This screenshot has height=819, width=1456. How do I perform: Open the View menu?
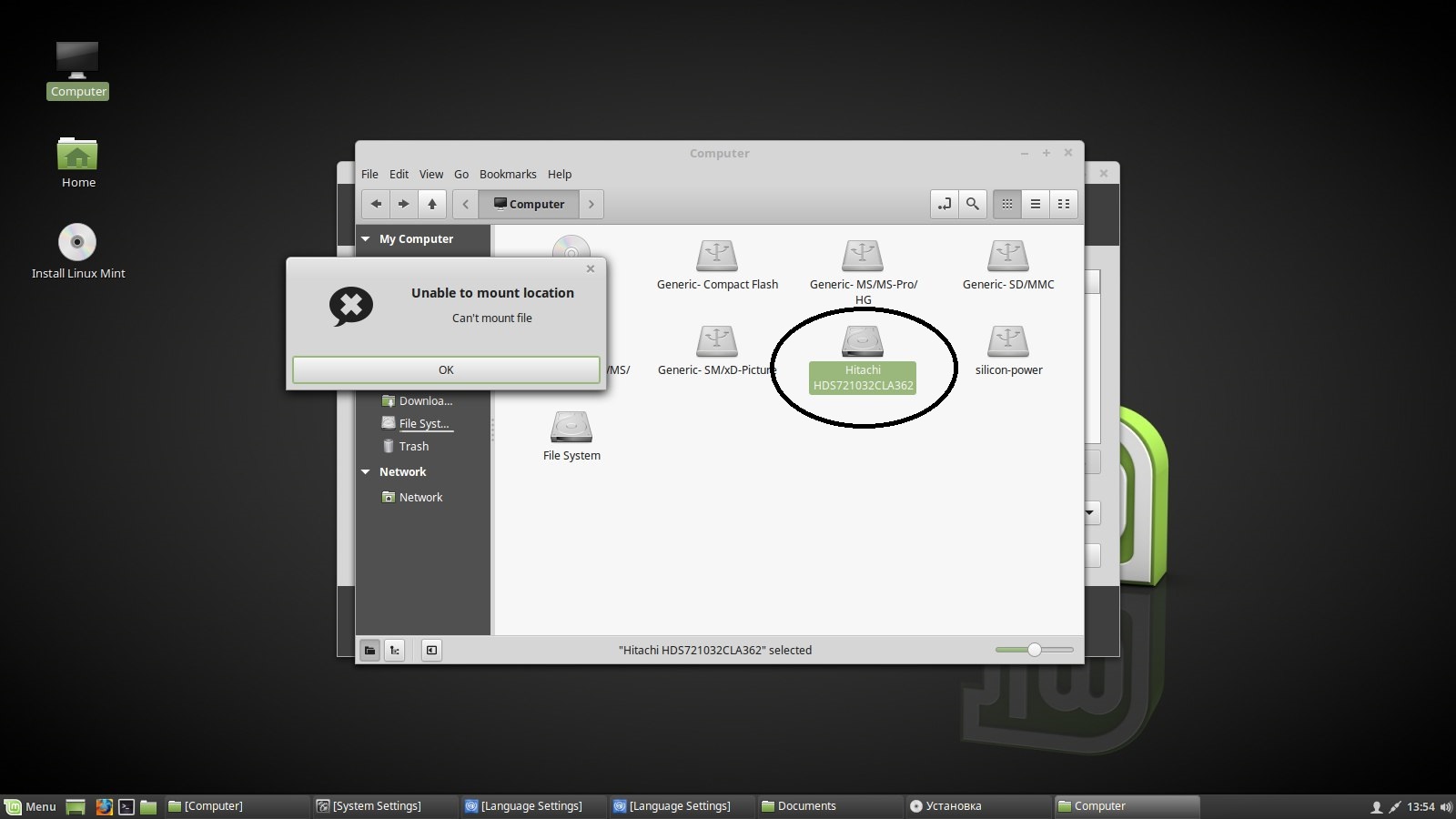tap(430, 175)
